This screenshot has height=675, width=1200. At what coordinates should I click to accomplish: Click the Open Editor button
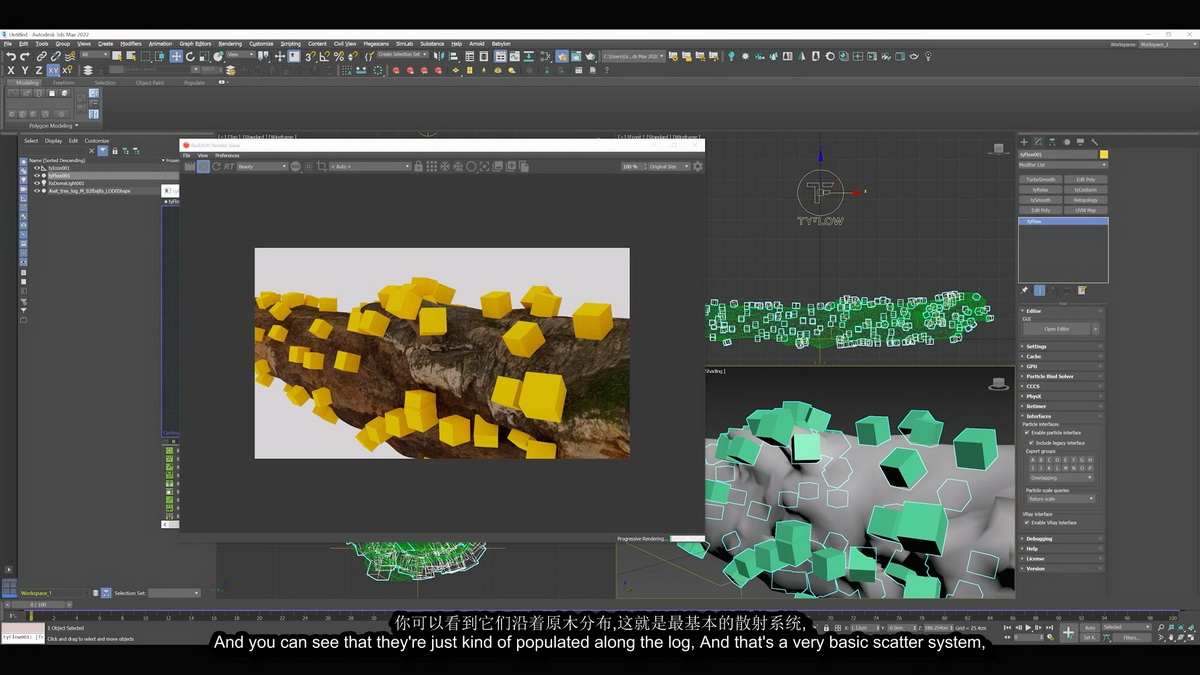(1057, 328)
